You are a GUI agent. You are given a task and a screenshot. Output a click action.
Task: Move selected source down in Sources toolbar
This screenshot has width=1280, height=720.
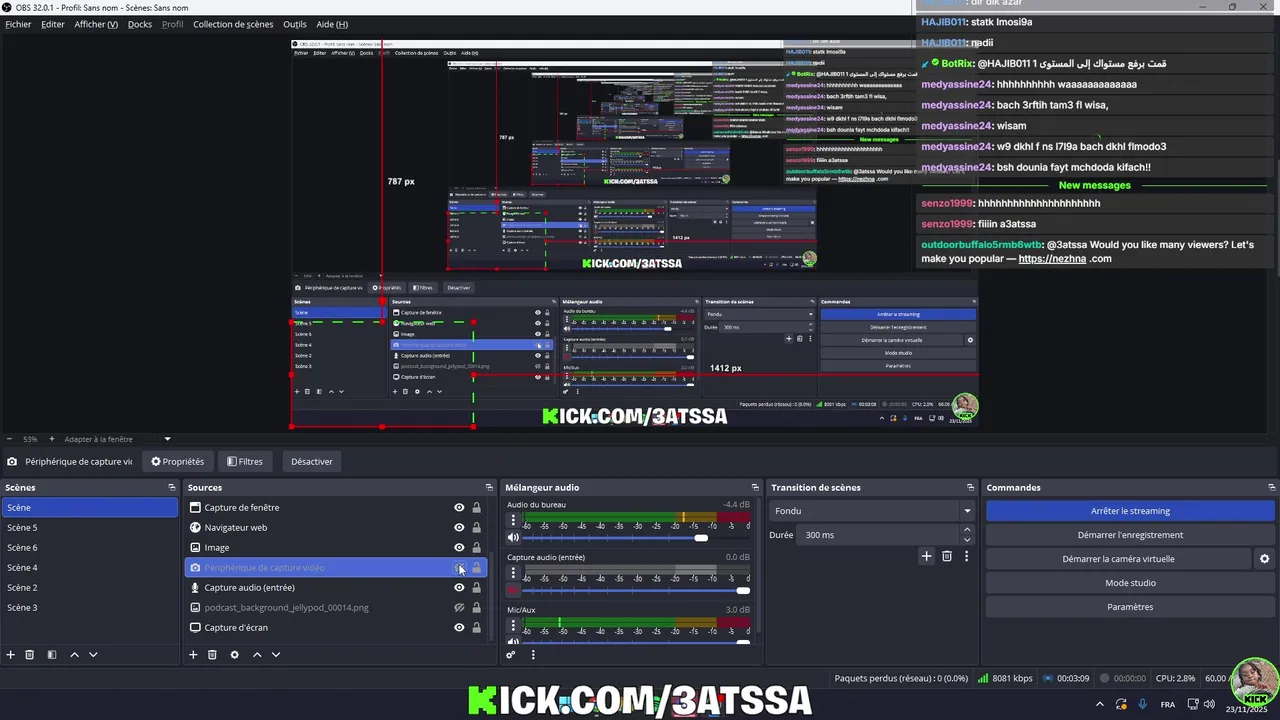(276, 655)
